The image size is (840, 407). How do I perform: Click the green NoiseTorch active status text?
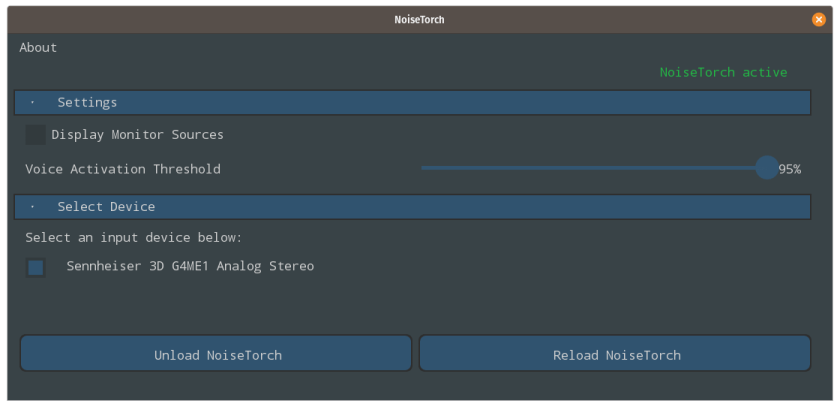click(x=723, y=72)
